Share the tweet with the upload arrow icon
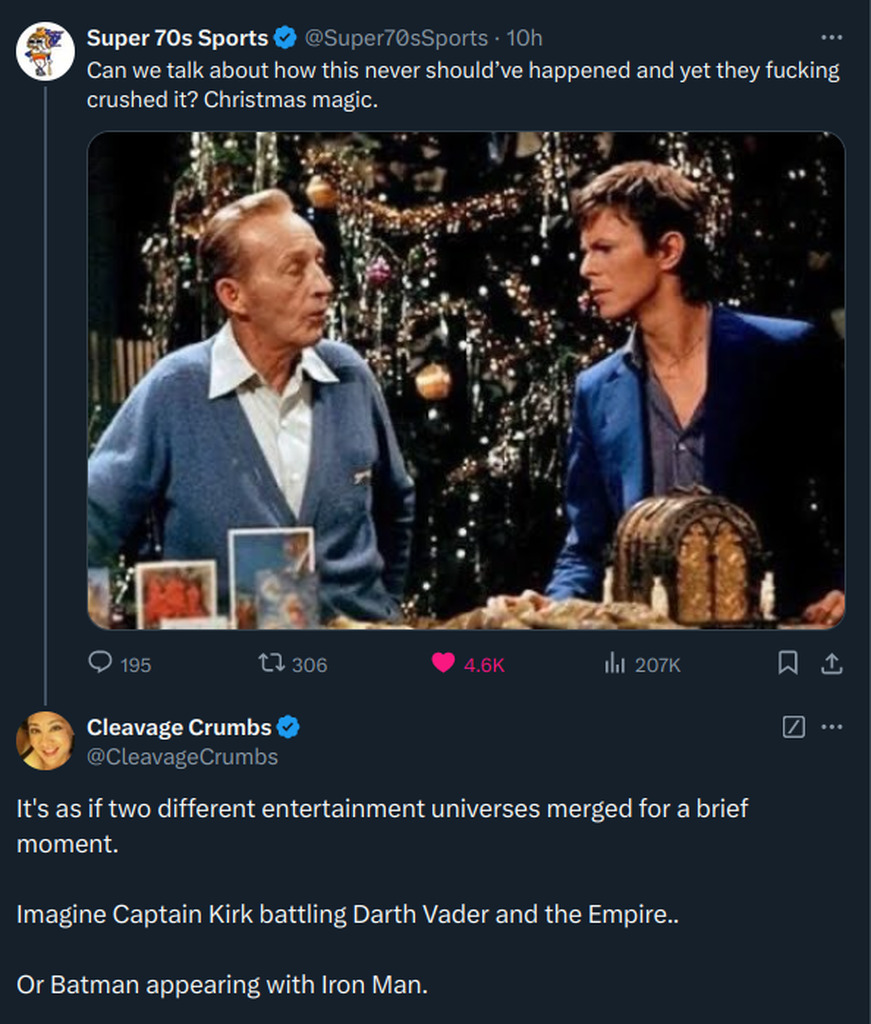This screenshot has width=871, height=1024. pyautogui.click(x=831, y=663)
